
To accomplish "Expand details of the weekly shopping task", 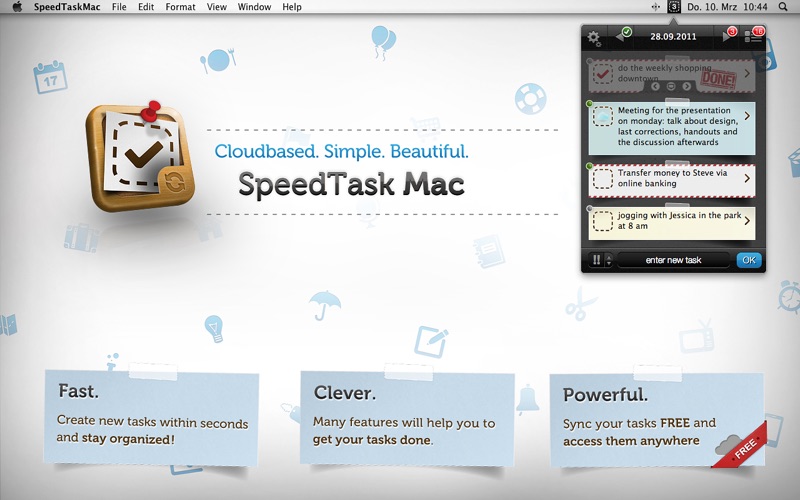I will (746, 73).
